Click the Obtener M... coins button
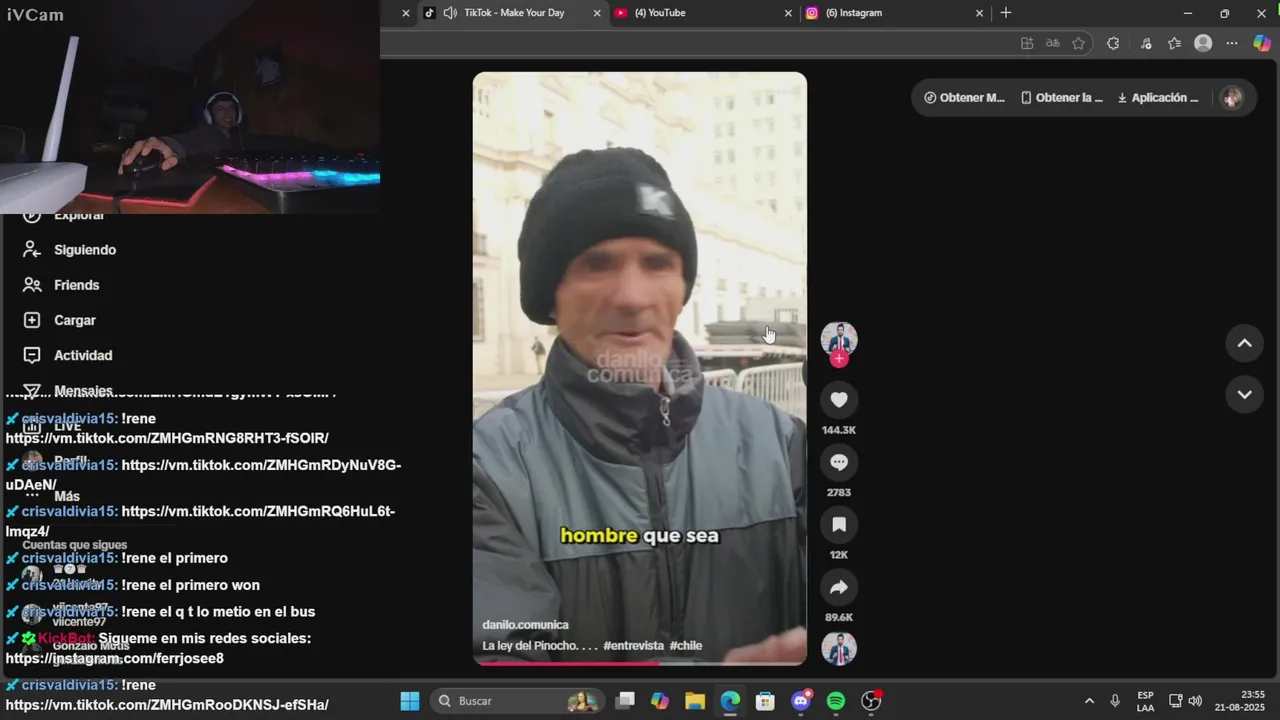1280x720 pixels. [965, 98]
